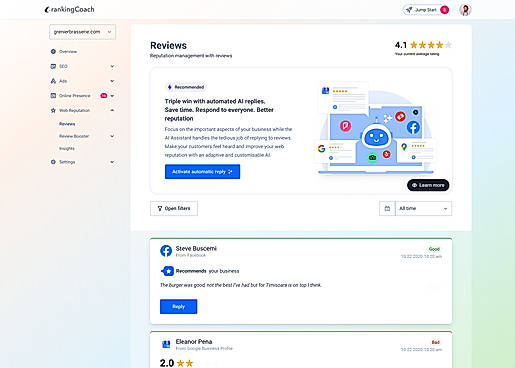Click the Reviews page heading
The width and height of the screenshot is (515, 368).
point(168,45)
